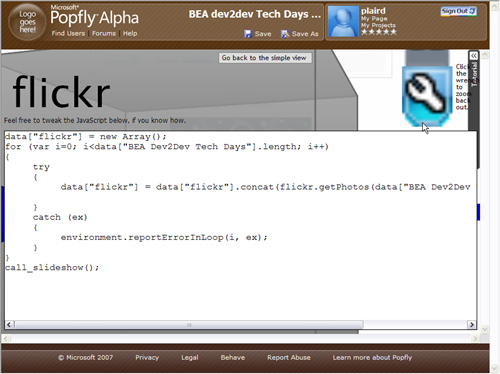Click the Tutorial vertical tab label
This screenshot has height=374, width=500.
(x=474, y=74)
